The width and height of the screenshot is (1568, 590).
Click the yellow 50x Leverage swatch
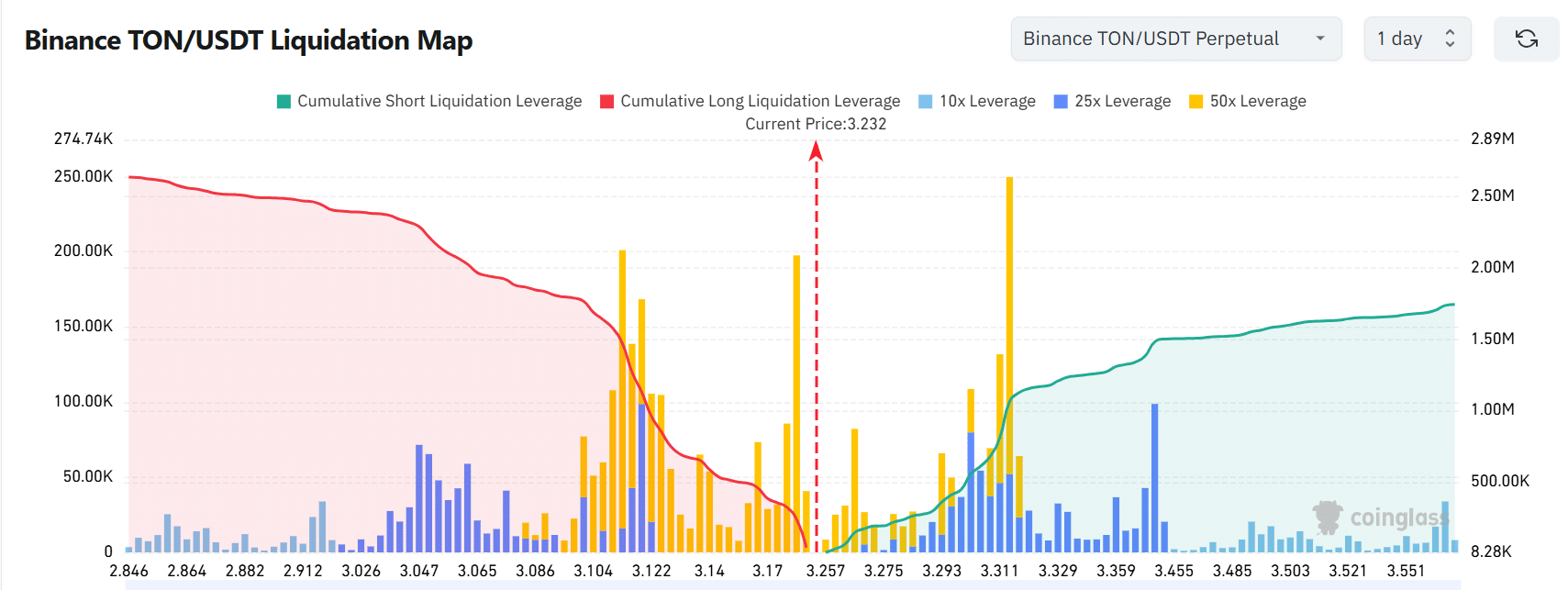(1196, 101)
